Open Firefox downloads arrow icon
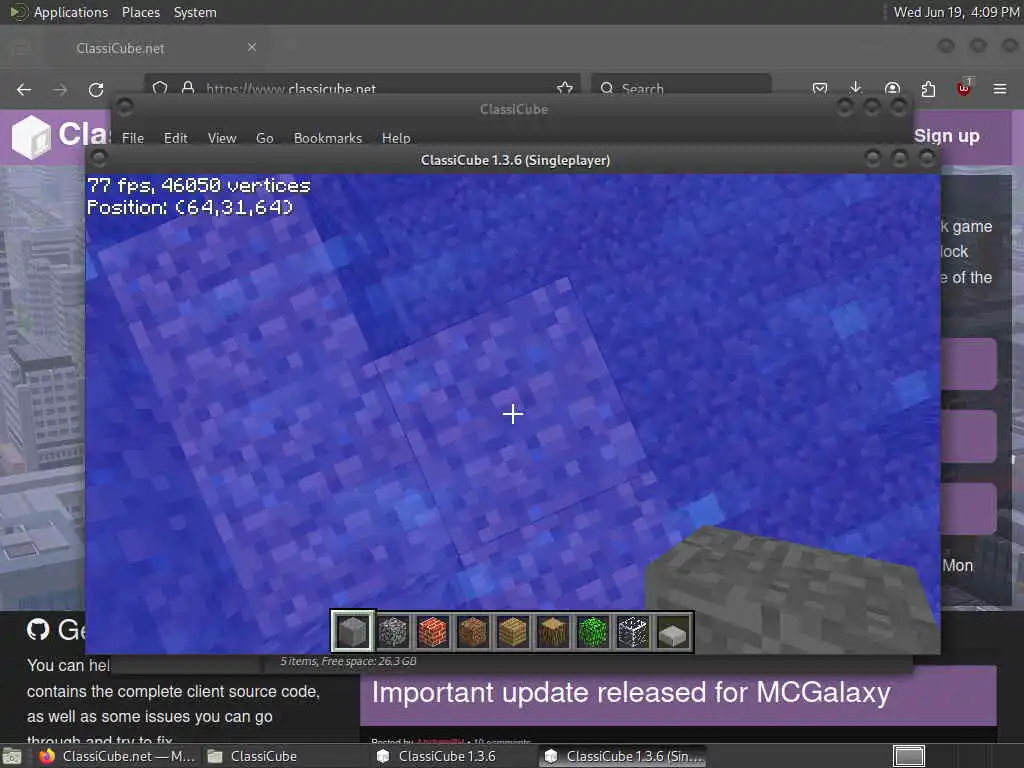This screenshot has width=1024, height=768. (856, 88)
